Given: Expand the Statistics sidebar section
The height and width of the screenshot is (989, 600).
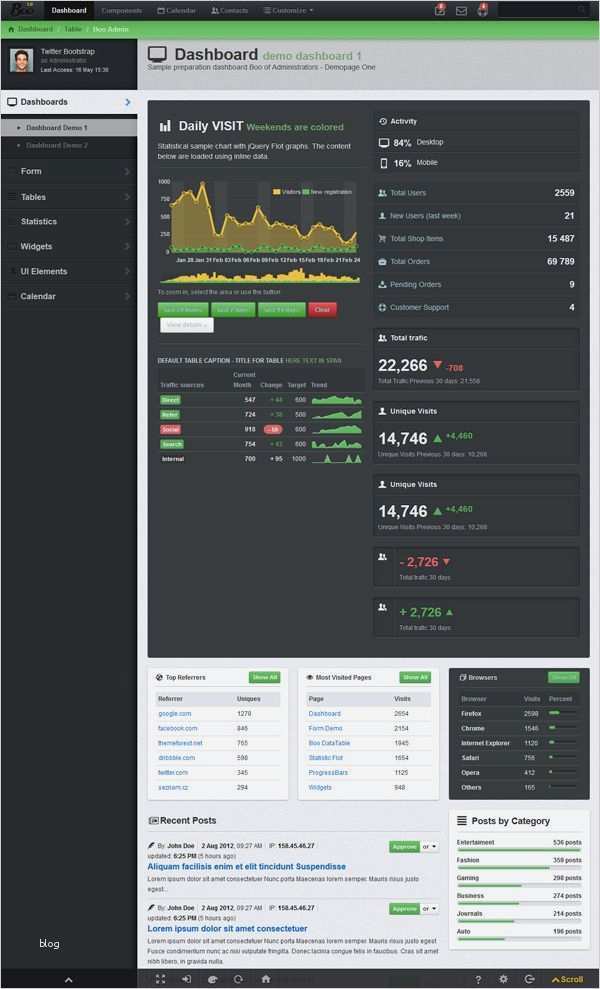Looking at the screenshot, I should pyautogui.click(x=69, y=221).
